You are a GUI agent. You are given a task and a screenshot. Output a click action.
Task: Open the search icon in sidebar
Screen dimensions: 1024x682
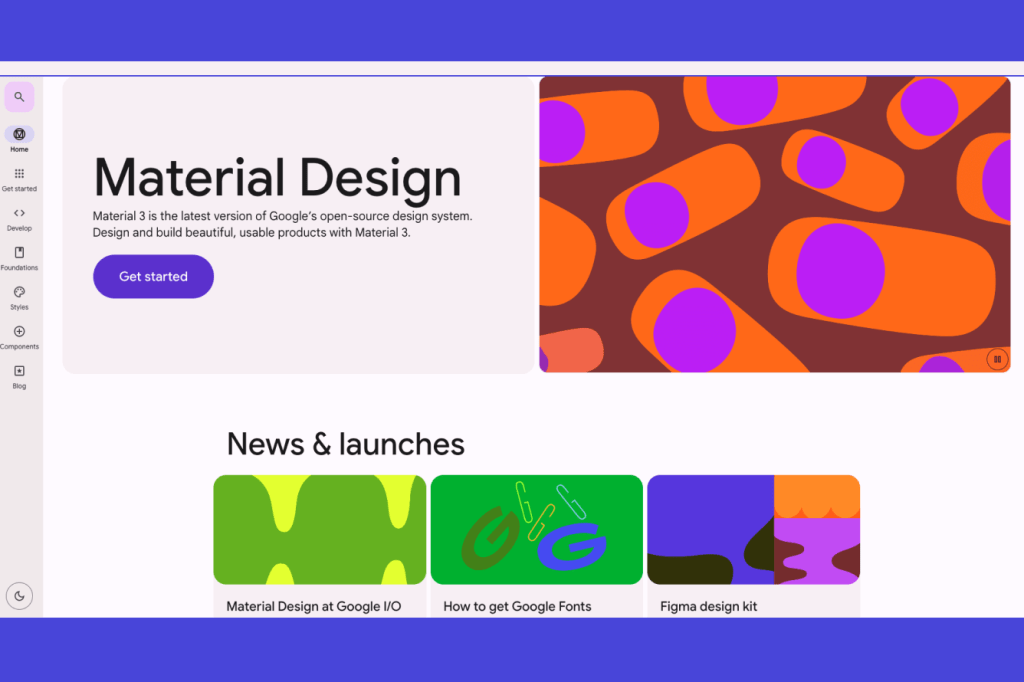click(x=20, y=97)
